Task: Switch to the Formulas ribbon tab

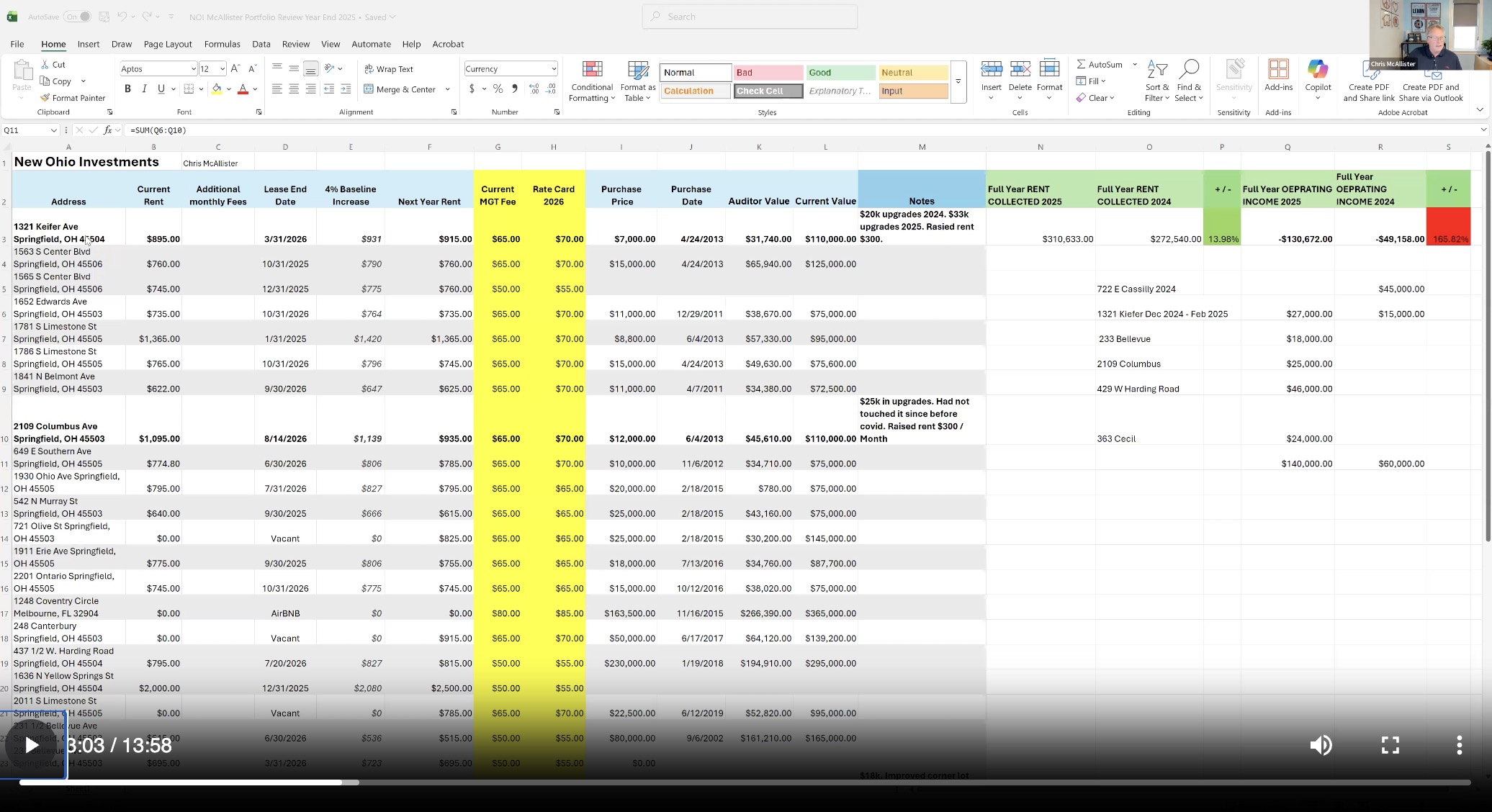Action: [222, 44]
